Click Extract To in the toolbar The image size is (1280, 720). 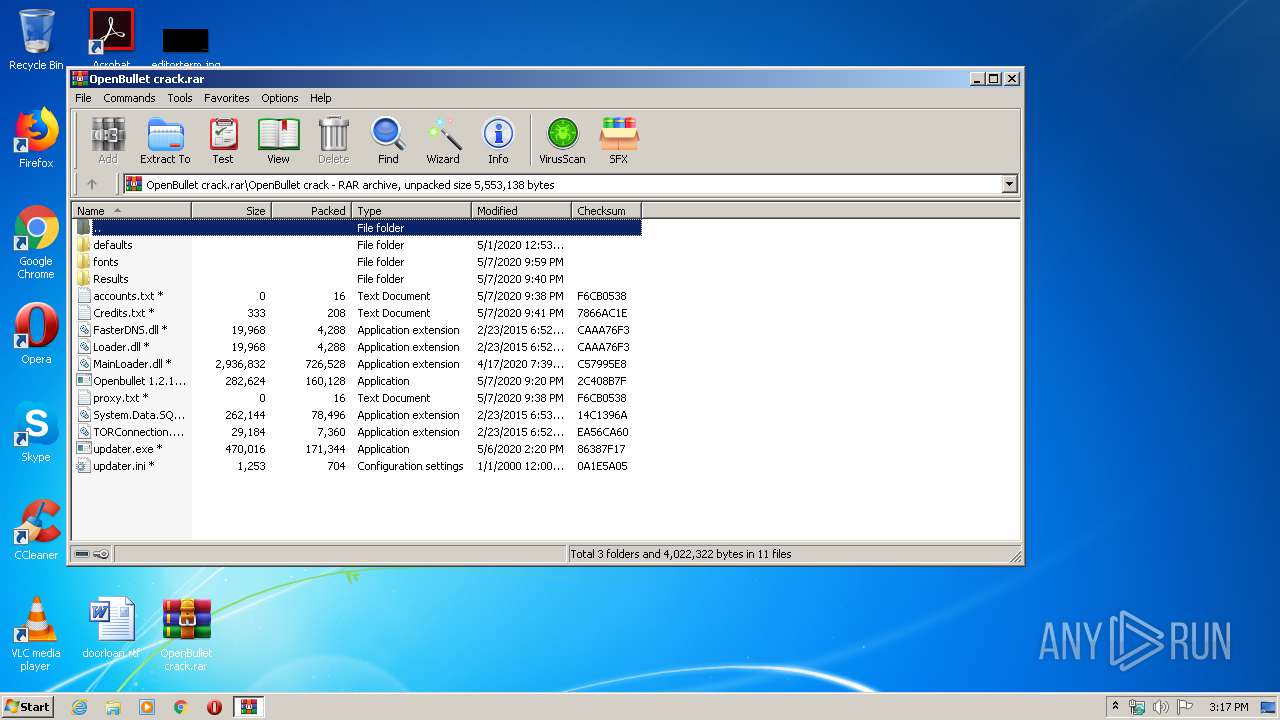165,141
